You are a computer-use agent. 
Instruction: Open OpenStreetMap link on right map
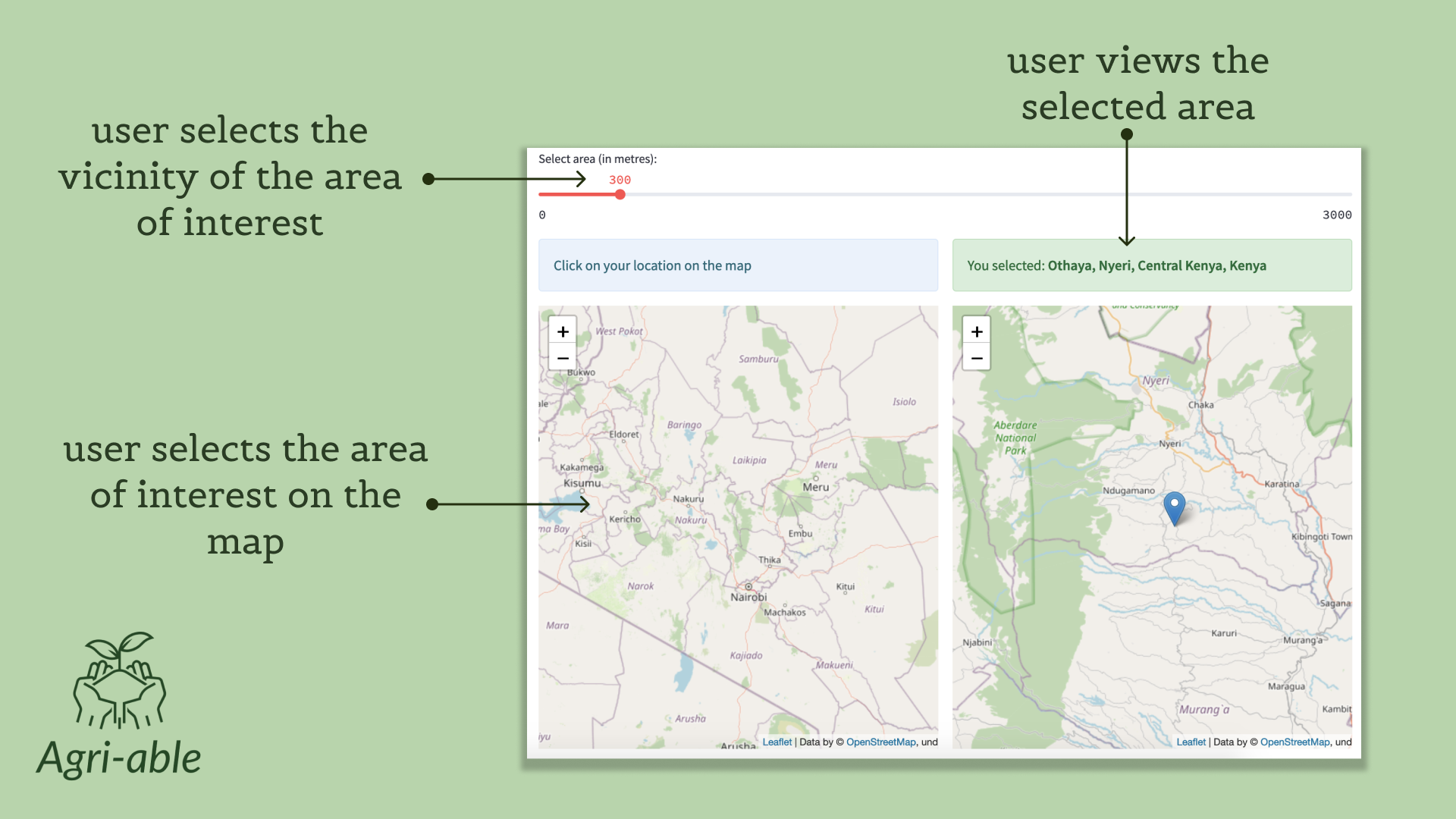1294,742
